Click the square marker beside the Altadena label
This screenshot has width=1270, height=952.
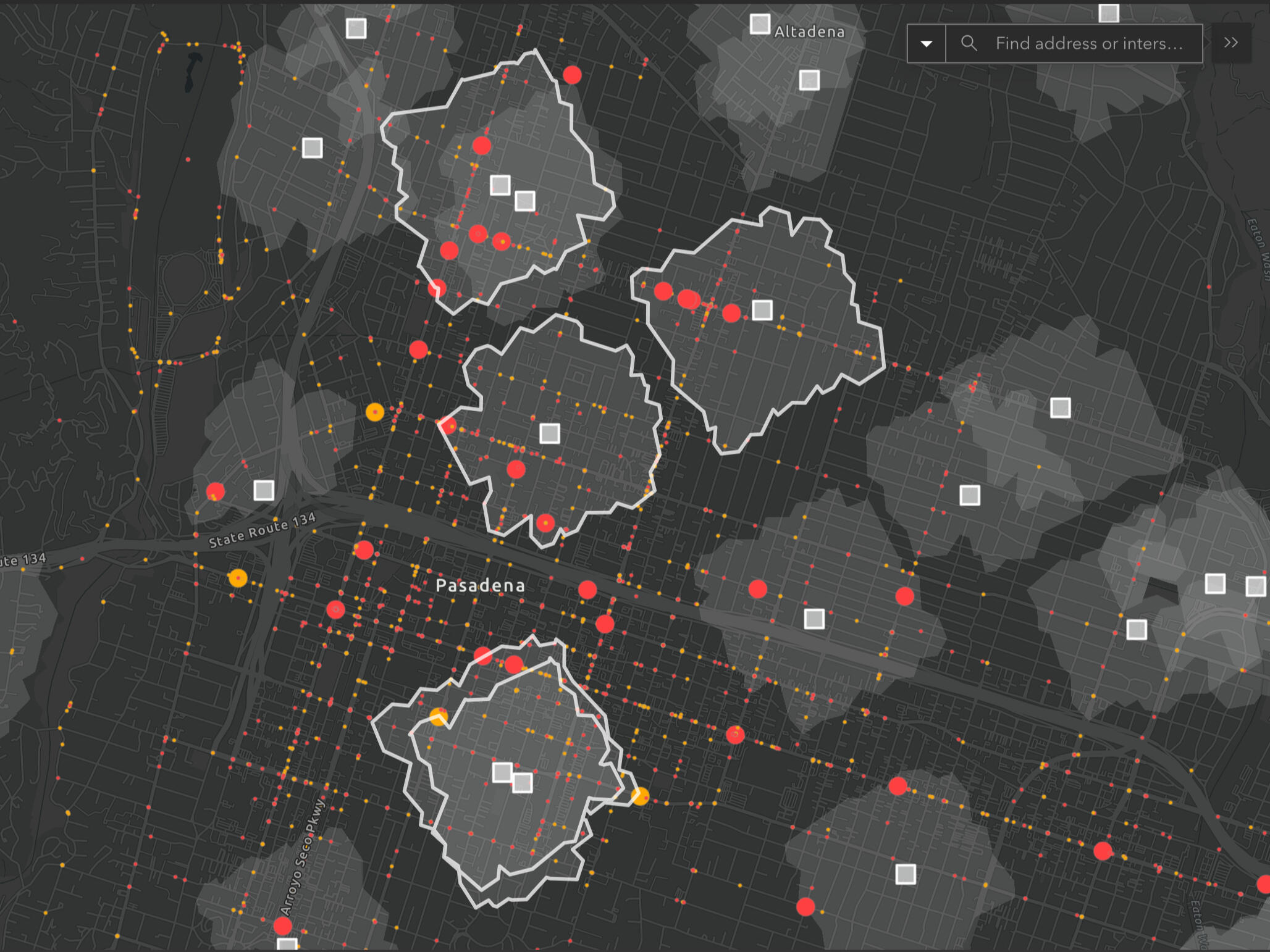click(760, 24)
